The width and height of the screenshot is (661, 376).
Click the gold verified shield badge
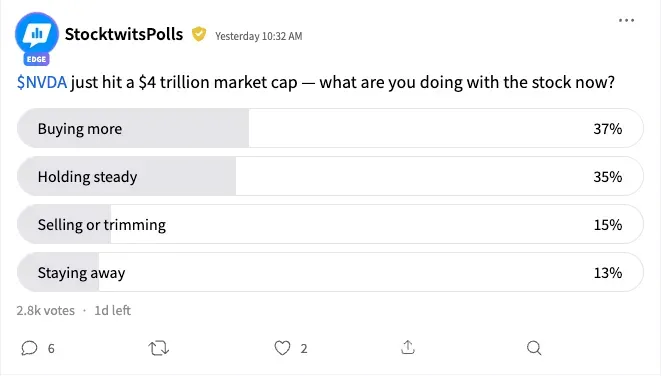[199, 34]
